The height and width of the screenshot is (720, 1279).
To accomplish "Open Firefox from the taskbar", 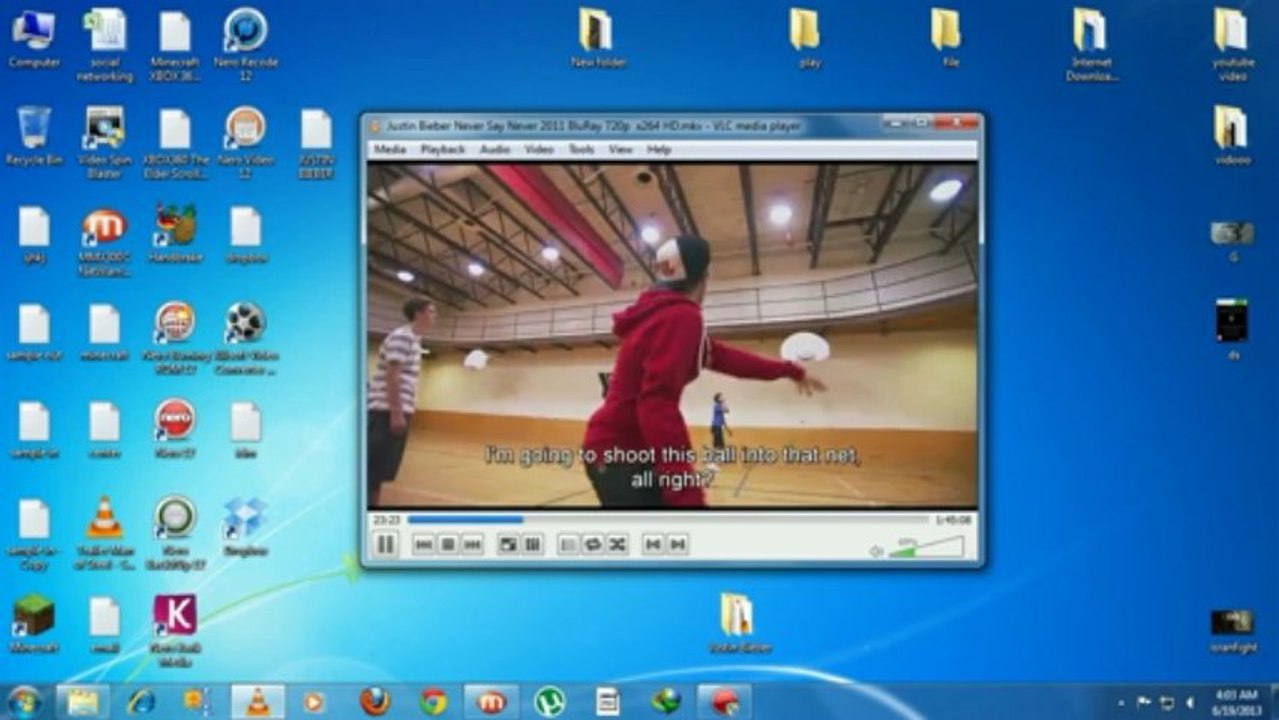I will pyautogui.click(x=375, y=702).
